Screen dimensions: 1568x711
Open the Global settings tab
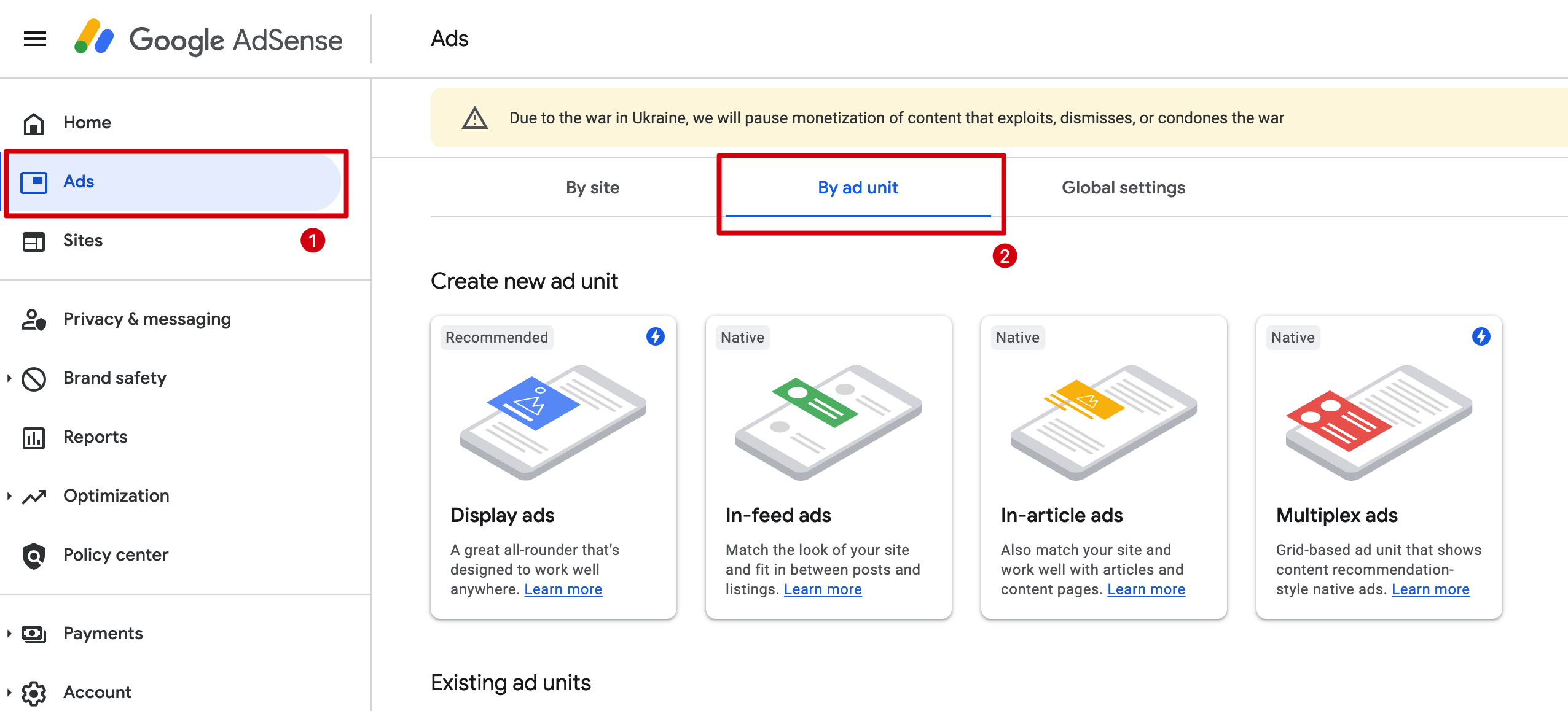click(x=1123, y=188)
